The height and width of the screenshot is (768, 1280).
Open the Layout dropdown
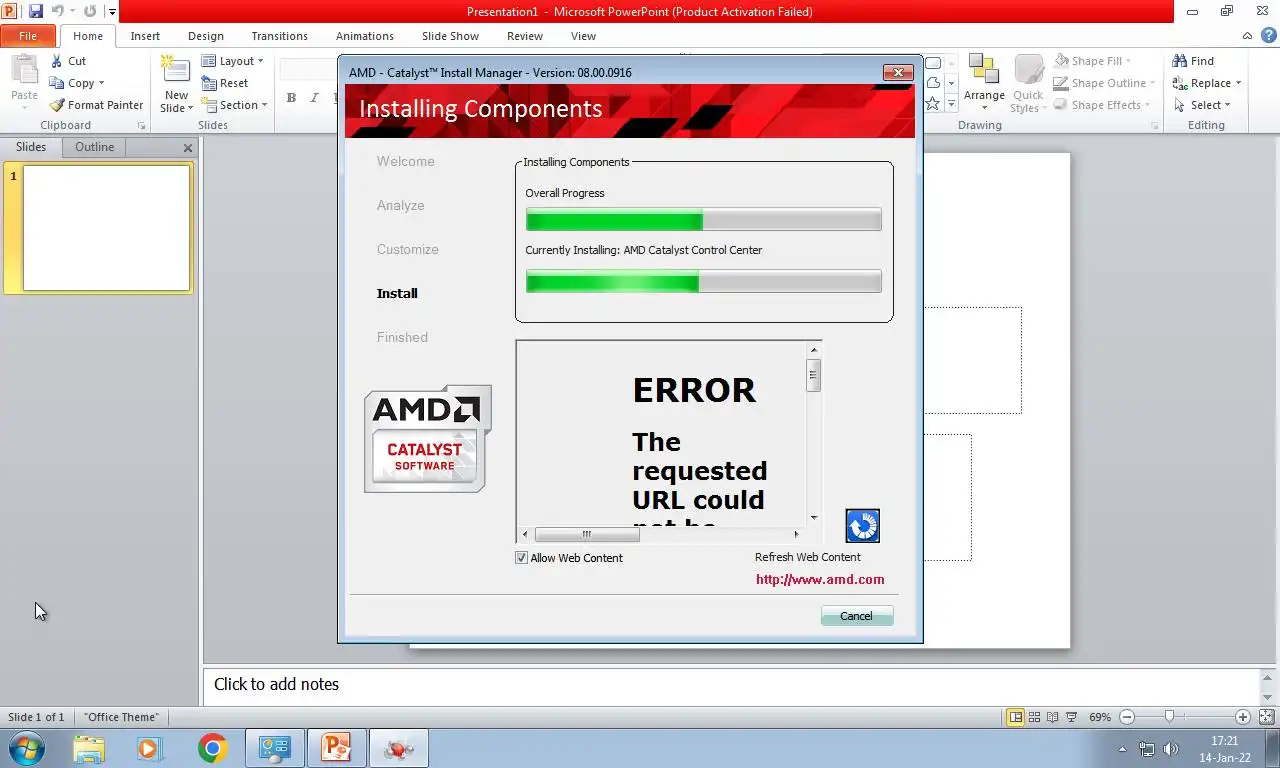tap(232, 61)
